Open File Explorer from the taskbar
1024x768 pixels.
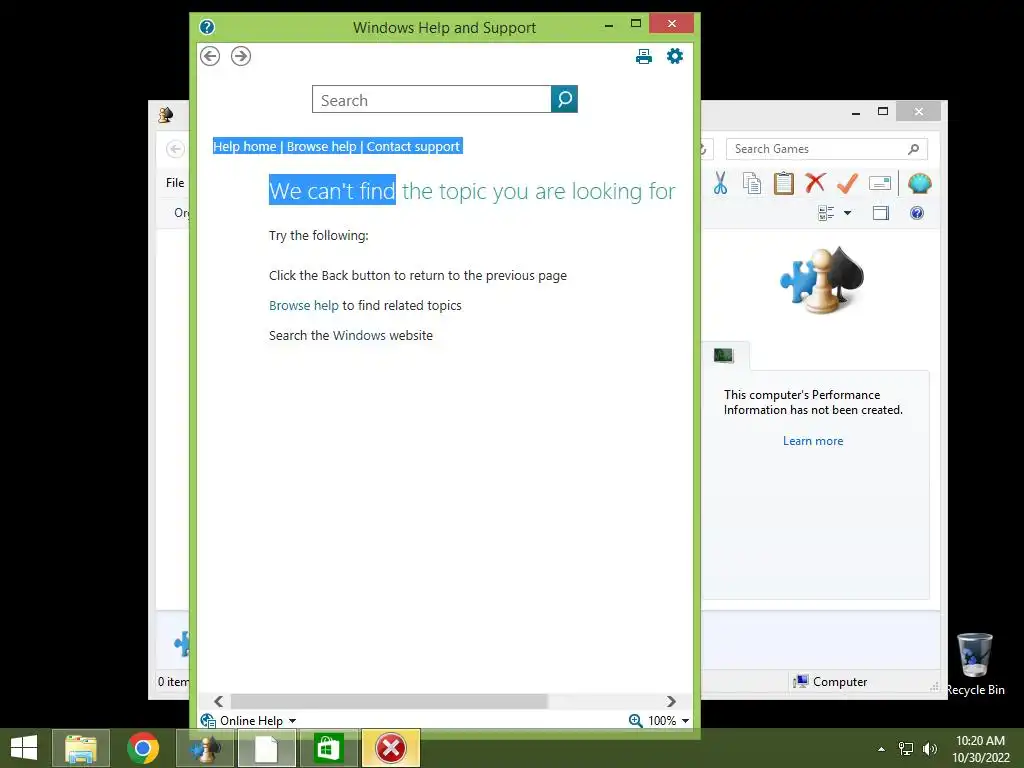81,748
